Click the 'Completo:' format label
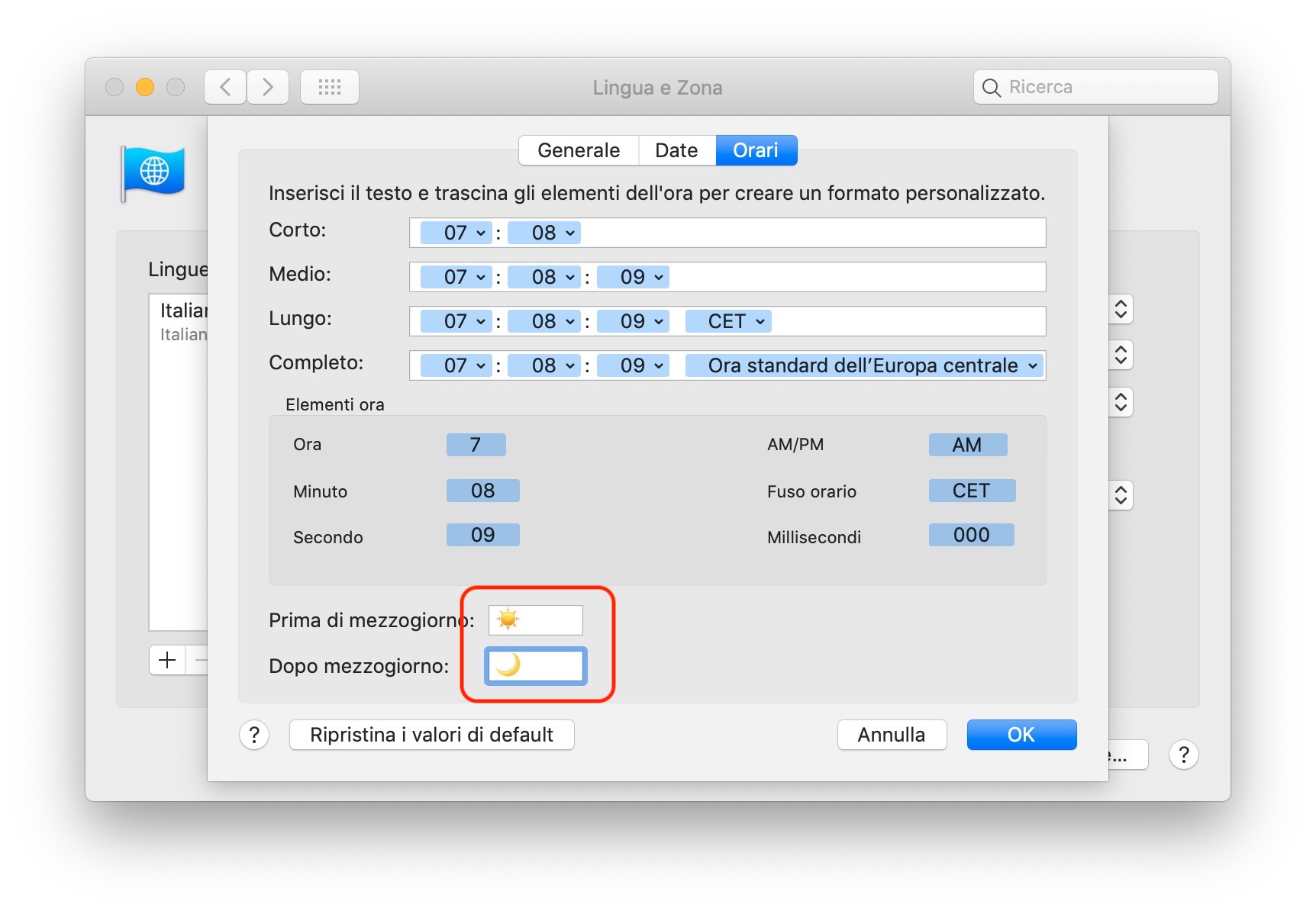 click(316, 362)
